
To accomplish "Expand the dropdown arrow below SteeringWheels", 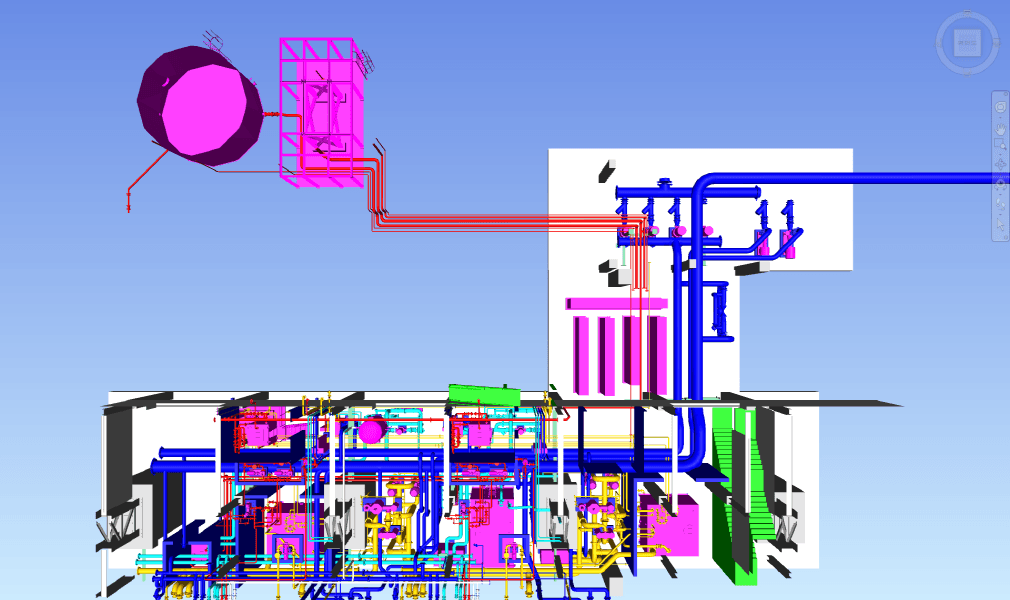I will [1000, 117].
